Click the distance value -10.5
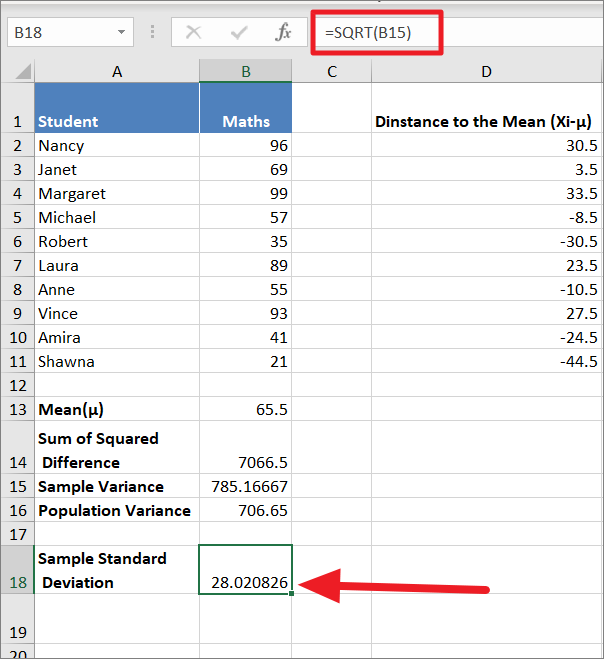Image resolution: width=604 pixels, height=659 pixels. (487, 289)
